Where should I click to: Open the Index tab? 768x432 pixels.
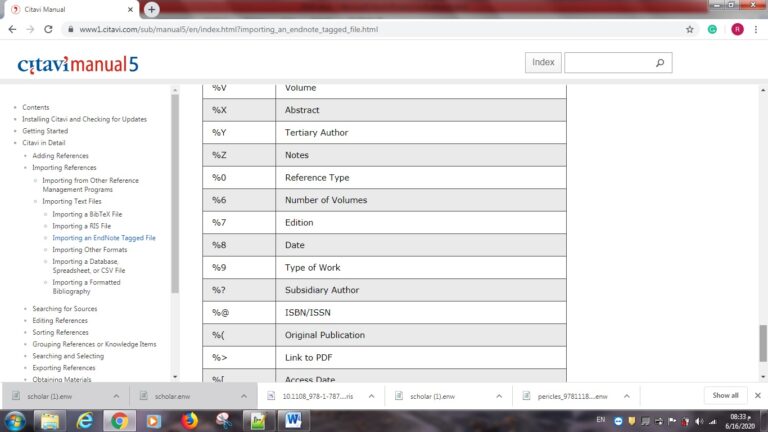coord(543,63)
